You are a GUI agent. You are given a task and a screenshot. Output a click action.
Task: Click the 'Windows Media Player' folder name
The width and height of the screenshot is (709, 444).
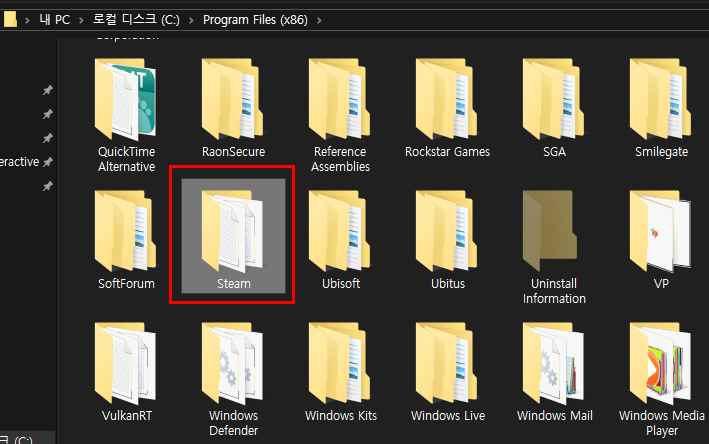(x=662, y=423)
